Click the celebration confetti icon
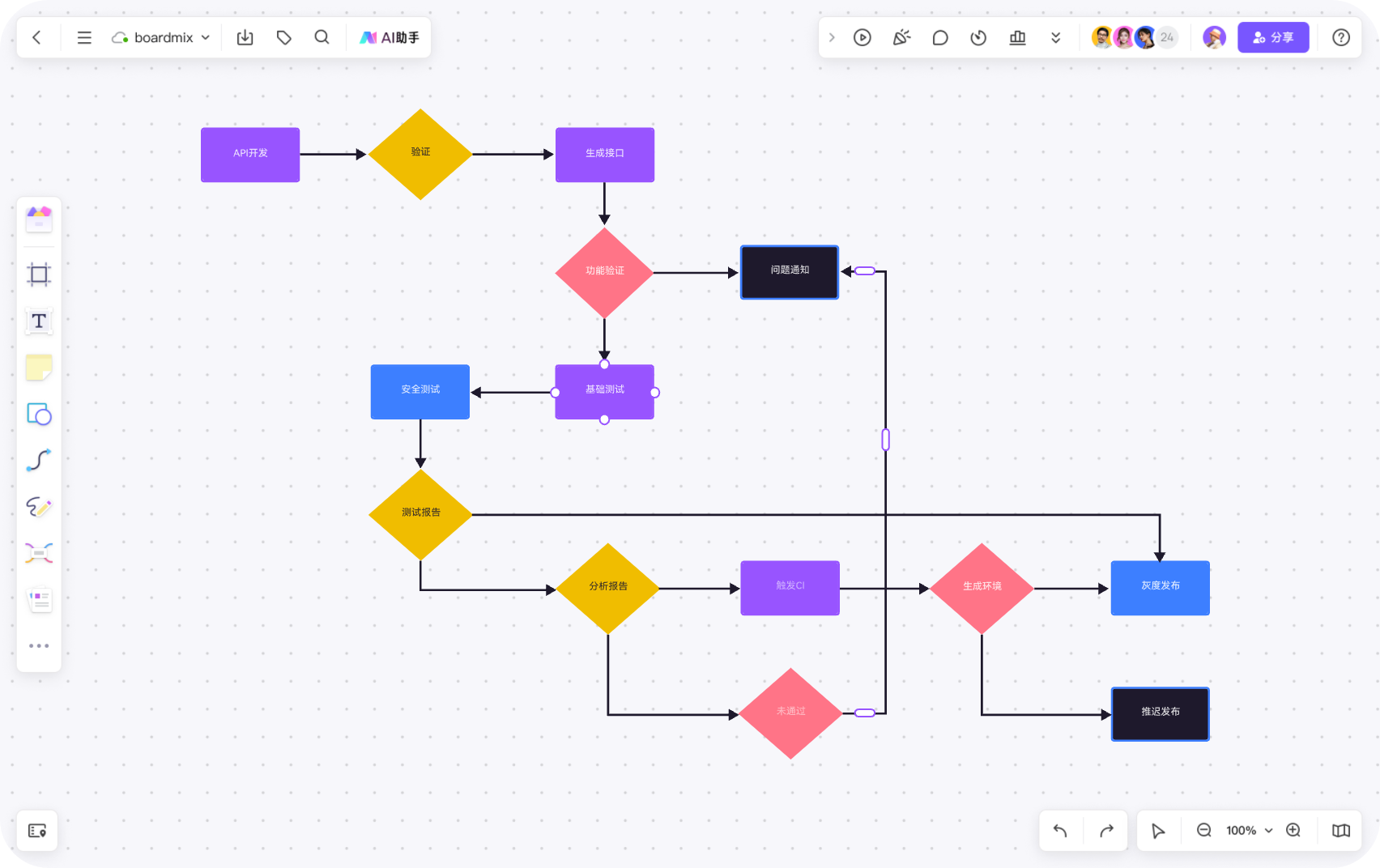The width and height of the screenshot is (1380, 868). (901, 37)
